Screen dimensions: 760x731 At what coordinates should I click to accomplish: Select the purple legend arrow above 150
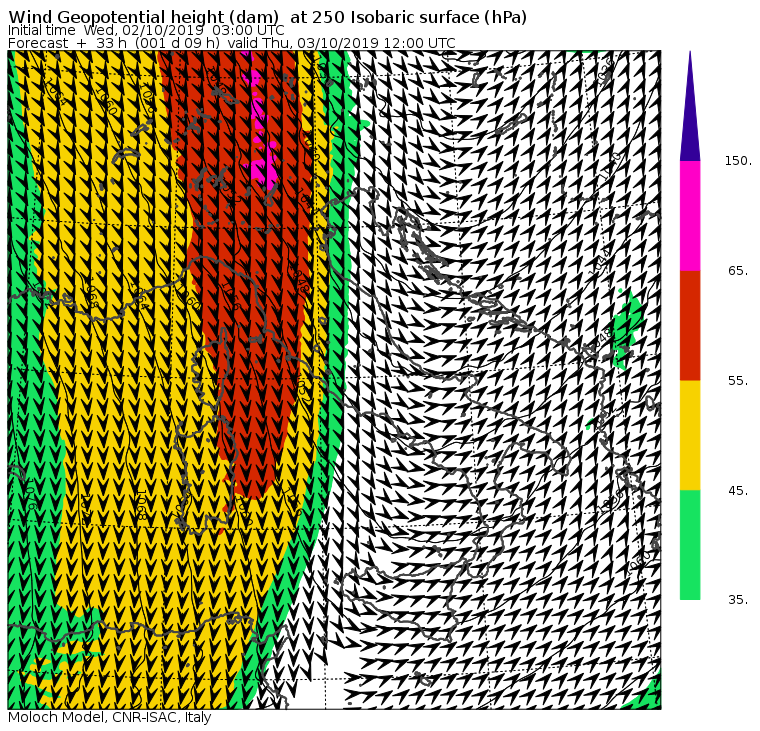point(690,106)
